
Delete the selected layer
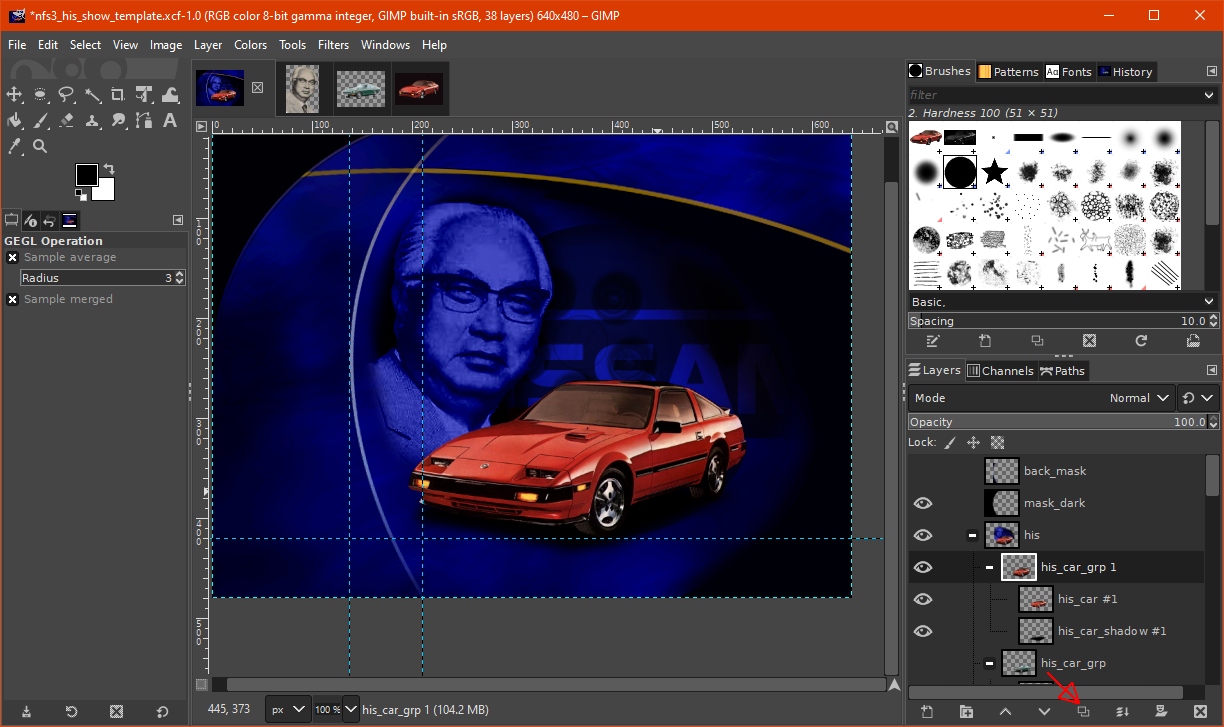(1200, 712)
